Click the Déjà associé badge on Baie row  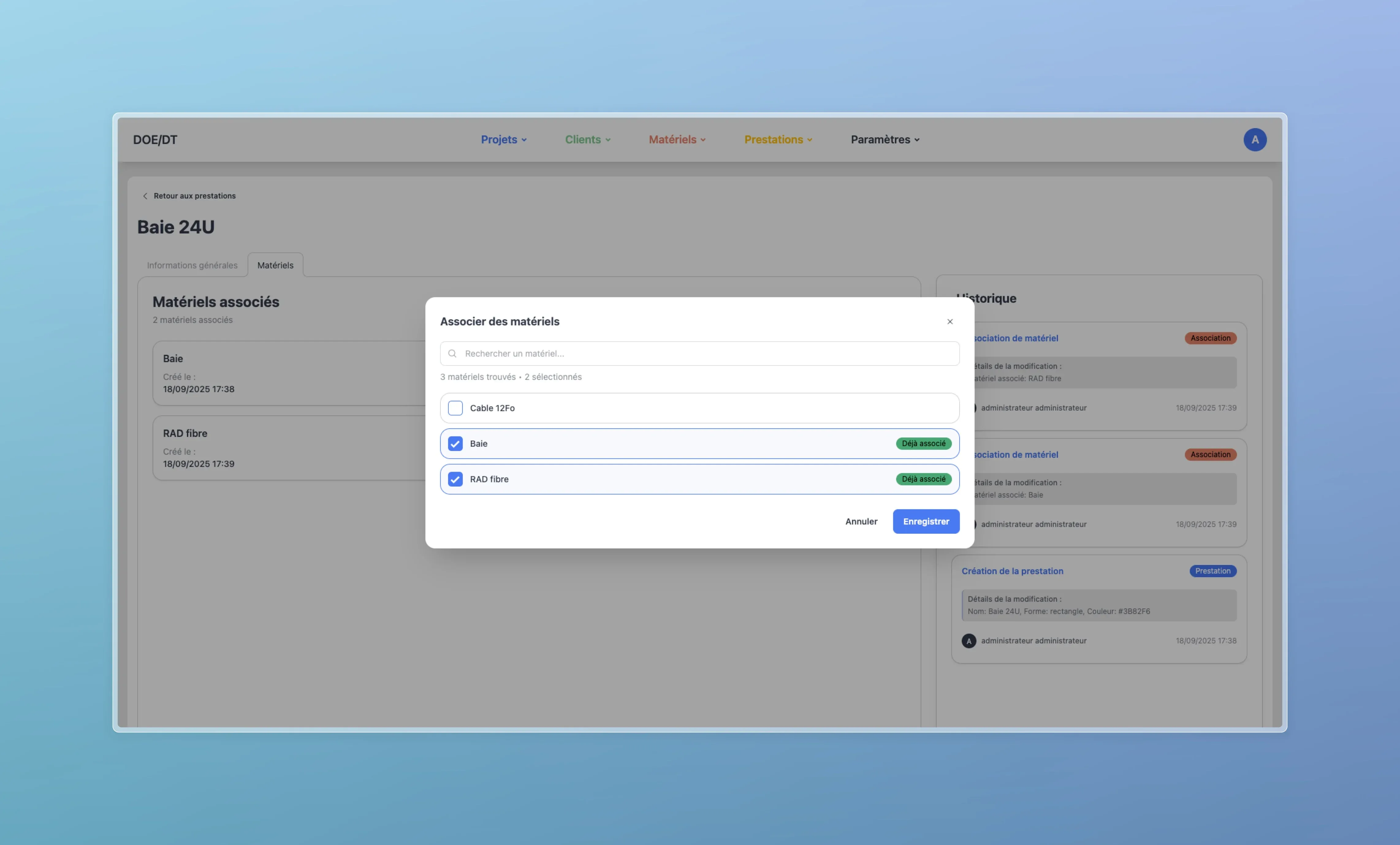[923, 444]
